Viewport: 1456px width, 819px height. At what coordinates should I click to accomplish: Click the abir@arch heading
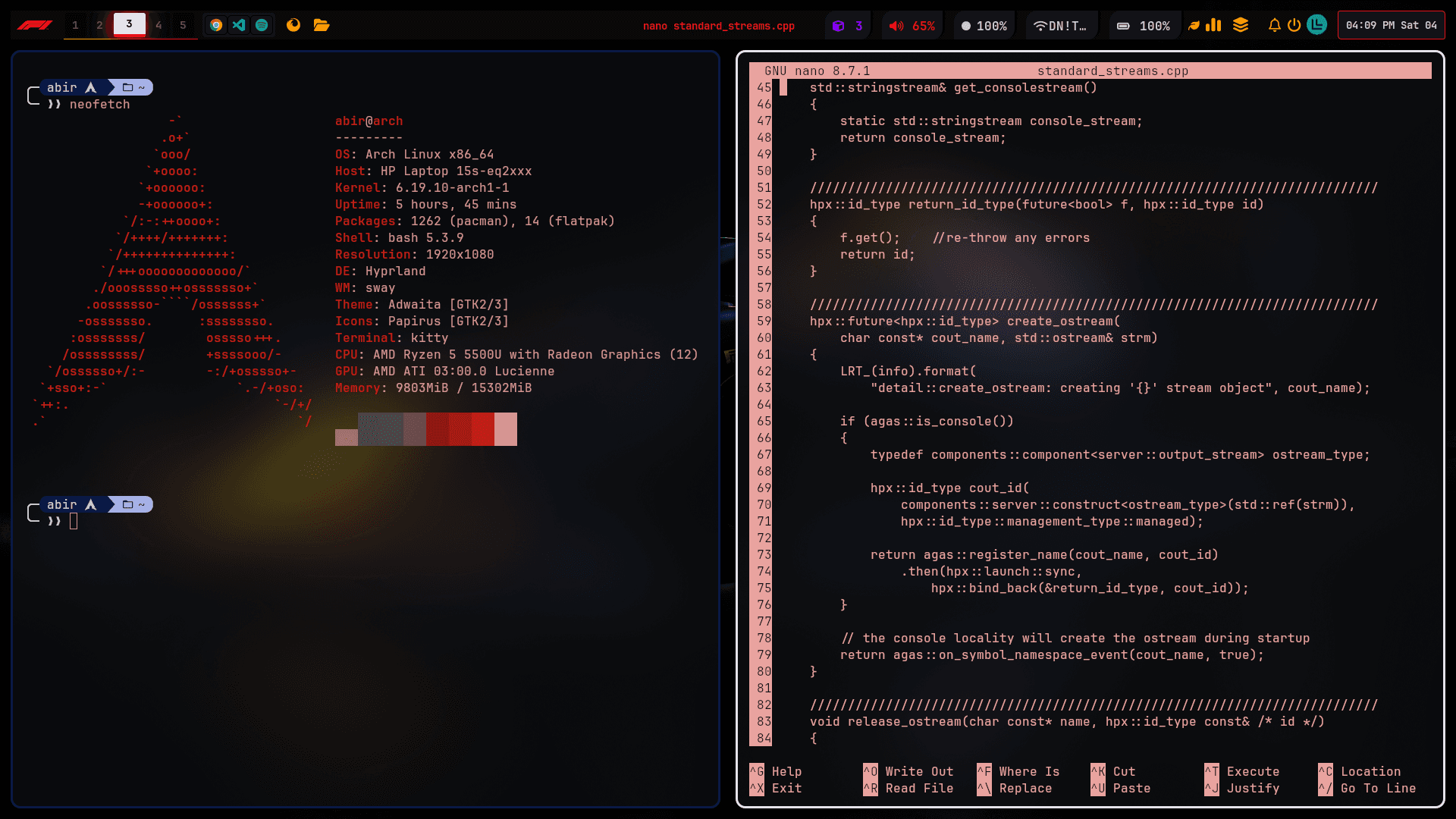[369, 121]
